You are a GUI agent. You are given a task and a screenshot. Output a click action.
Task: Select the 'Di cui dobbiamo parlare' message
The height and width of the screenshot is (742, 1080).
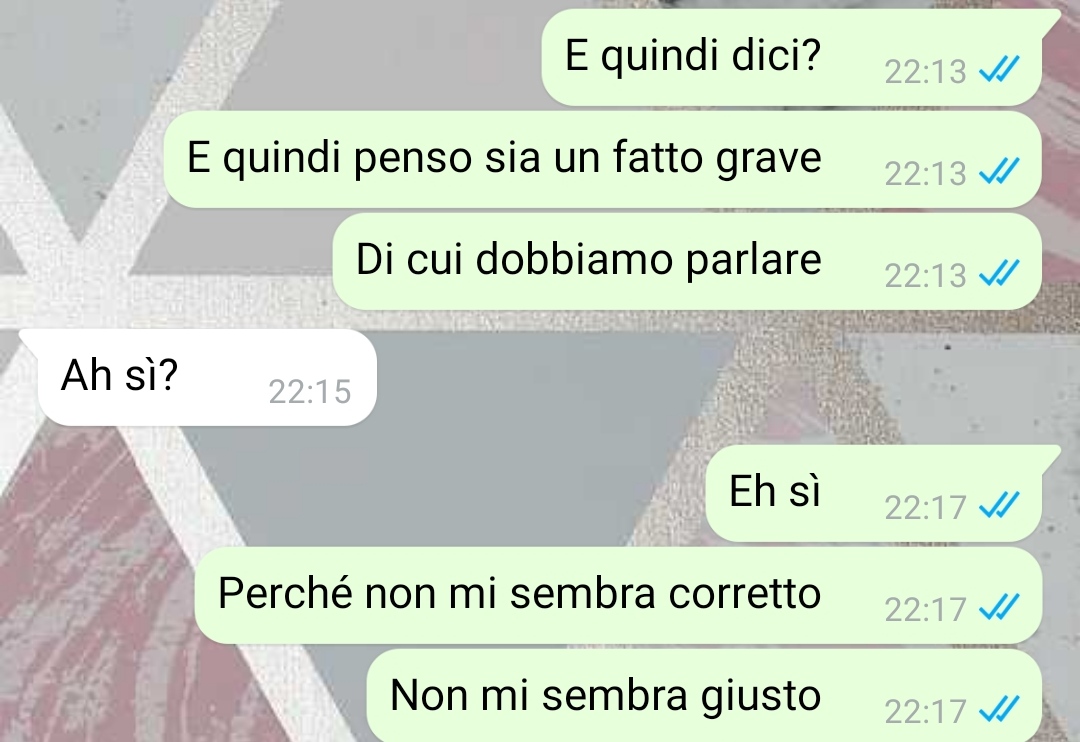(x=687, y=262)
